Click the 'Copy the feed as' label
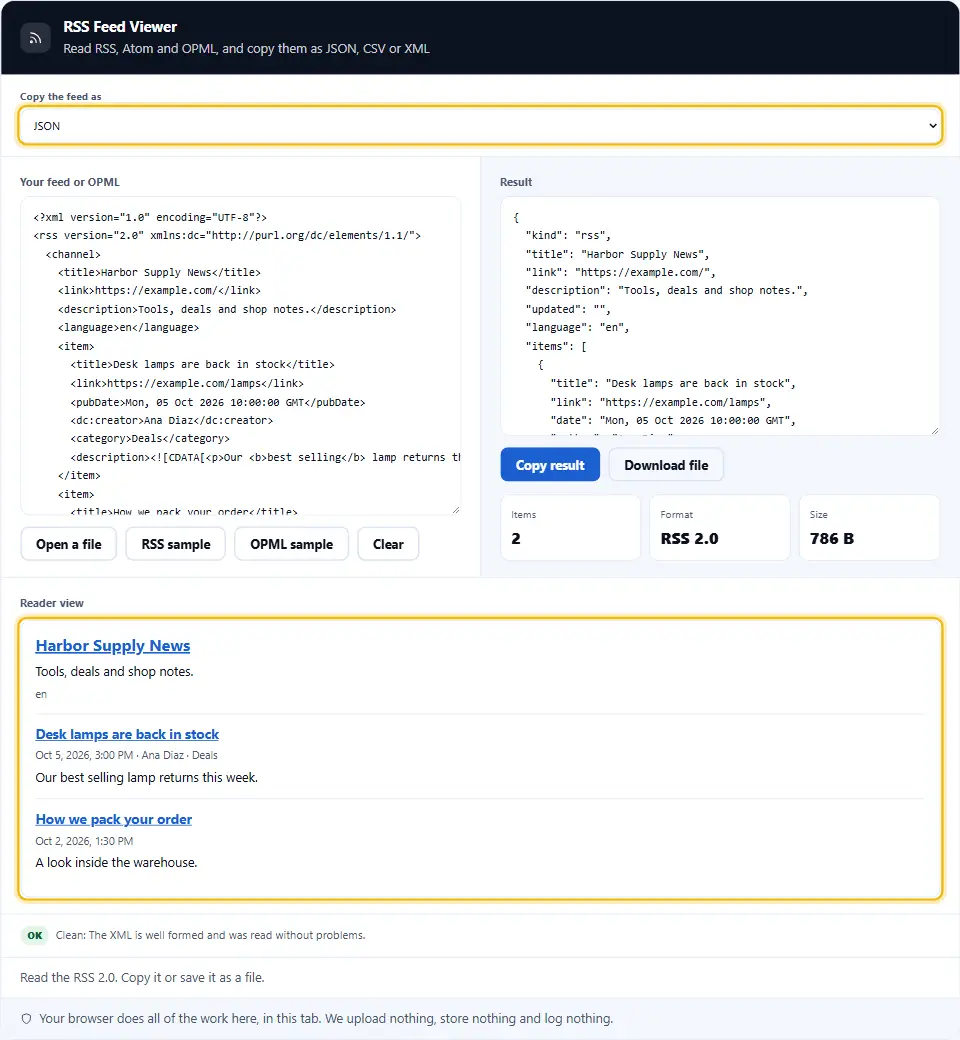 (60, 97)
